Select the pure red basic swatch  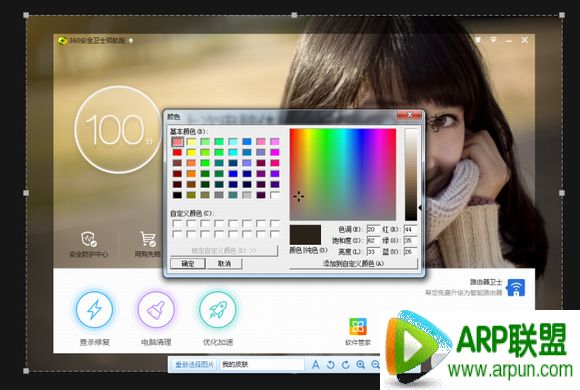(x=178, y=152)
